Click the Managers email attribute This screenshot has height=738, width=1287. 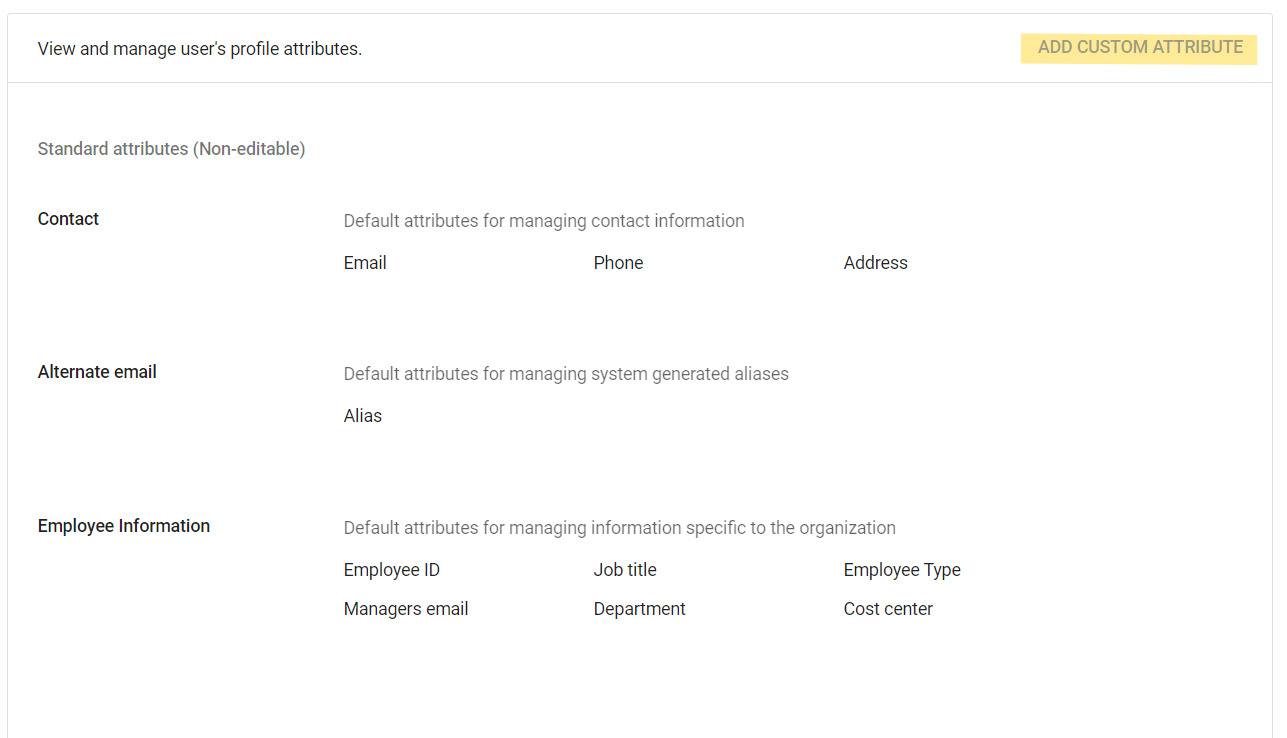point(405,609)
